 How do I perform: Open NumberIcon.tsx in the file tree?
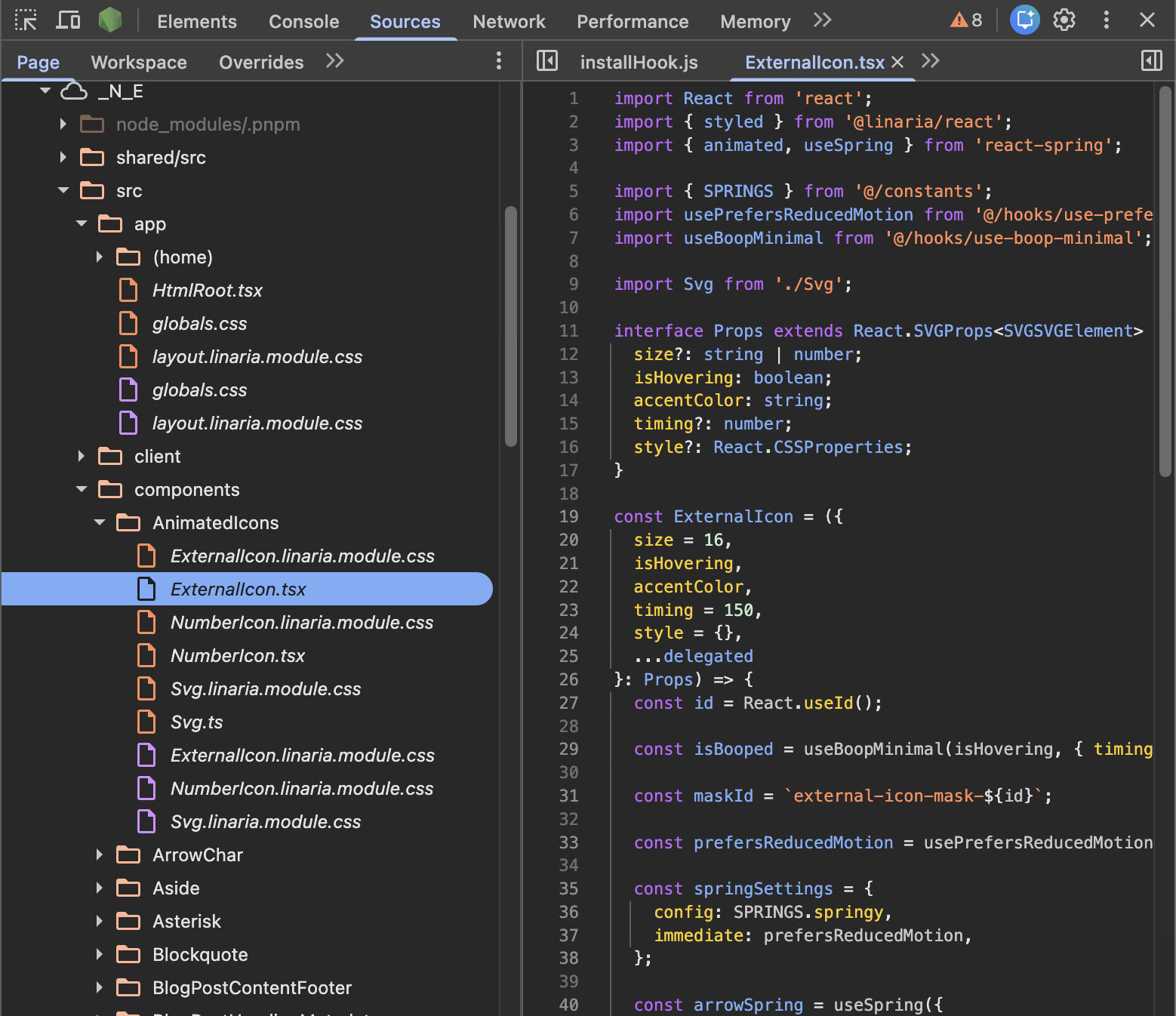coord(238,656)
